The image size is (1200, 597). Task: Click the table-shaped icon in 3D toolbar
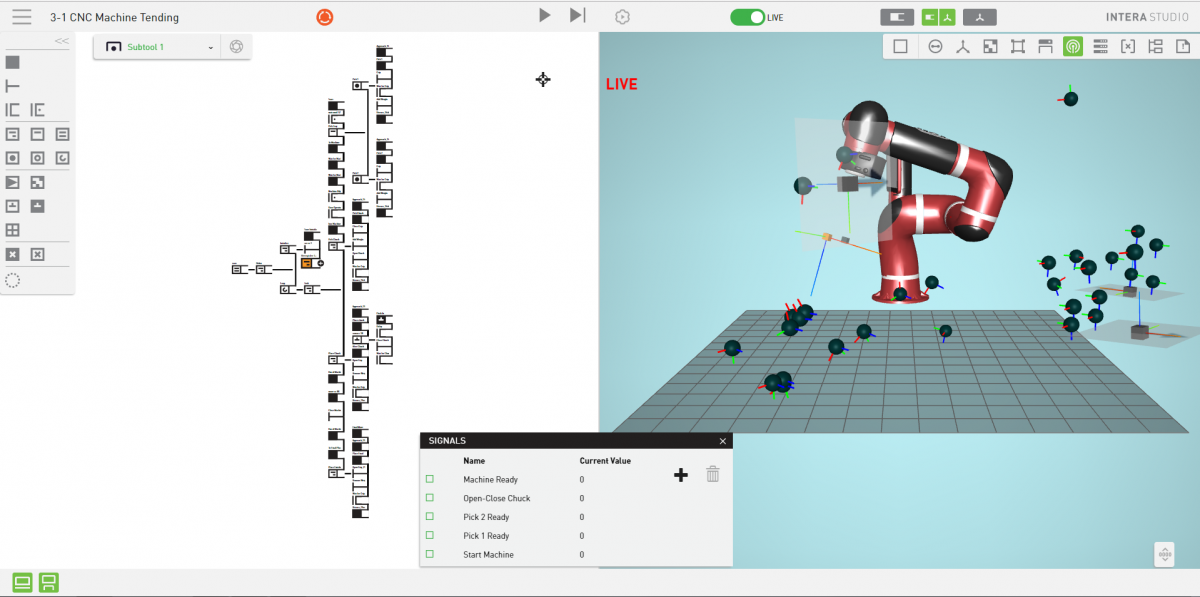[1045, 46]
